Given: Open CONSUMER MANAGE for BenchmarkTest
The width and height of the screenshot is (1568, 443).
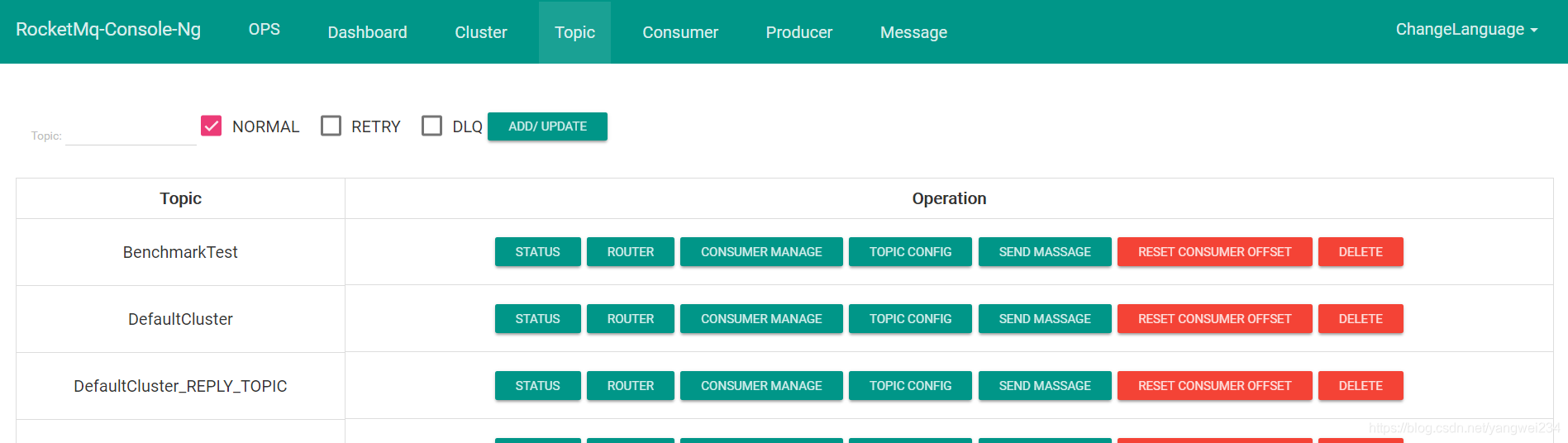Looking at the screenshot, I should 761,252.
